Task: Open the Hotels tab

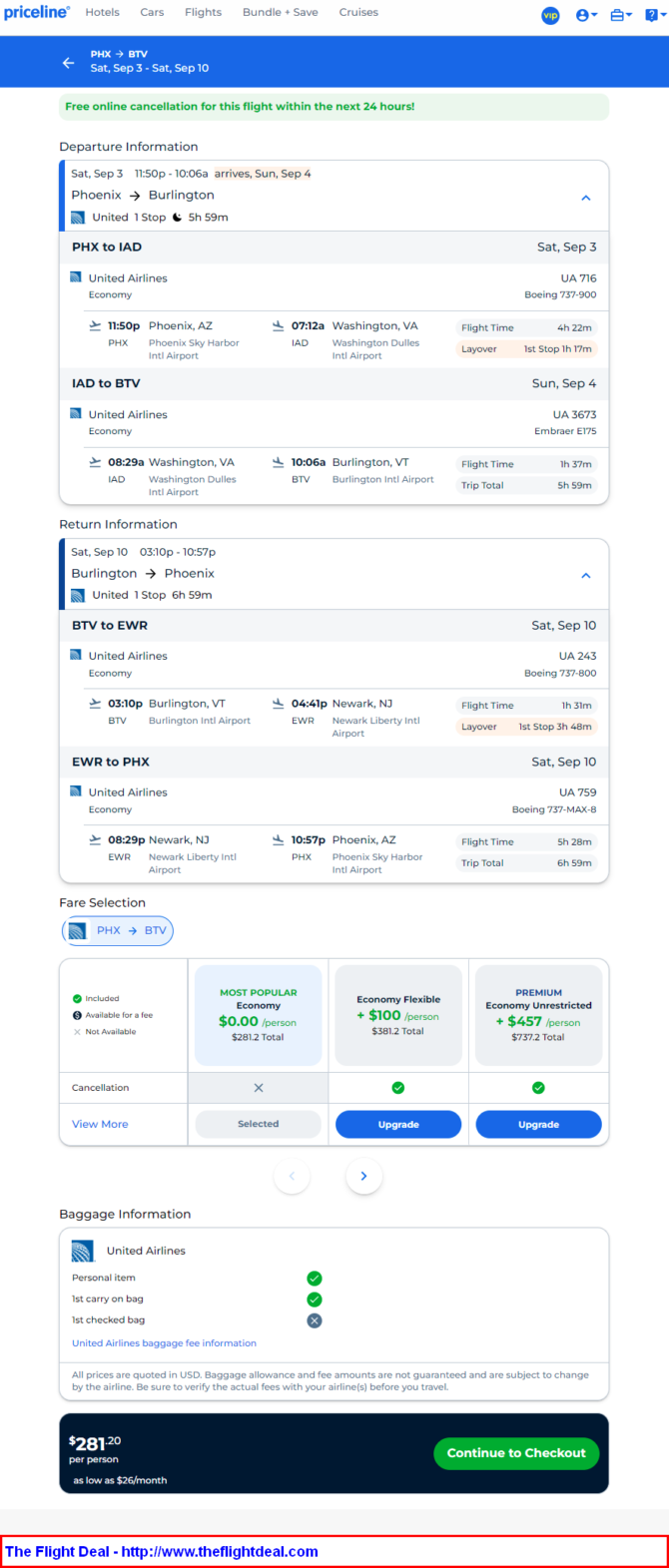Action: [102, 13]
